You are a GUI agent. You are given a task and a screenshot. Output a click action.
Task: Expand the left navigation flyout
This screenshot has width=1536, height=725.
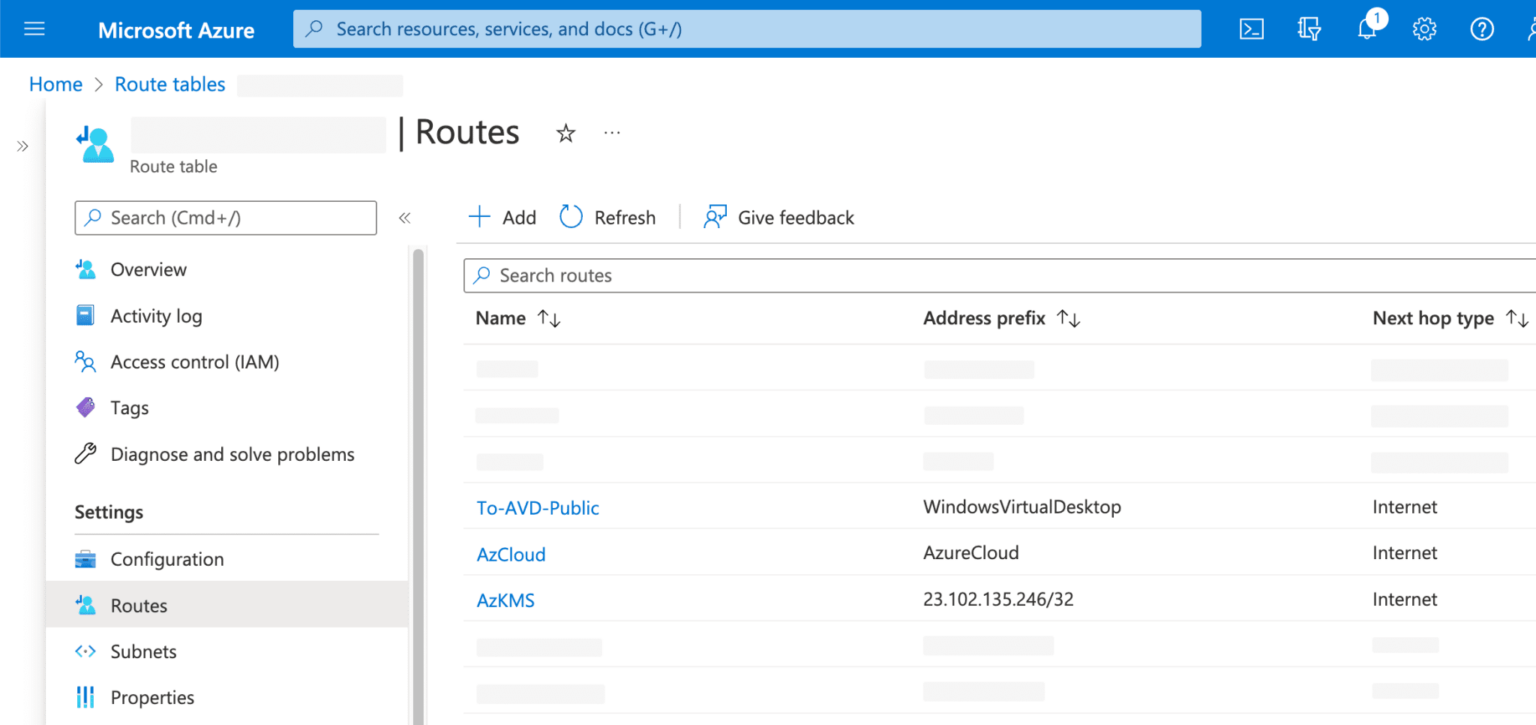pos(23,144)
